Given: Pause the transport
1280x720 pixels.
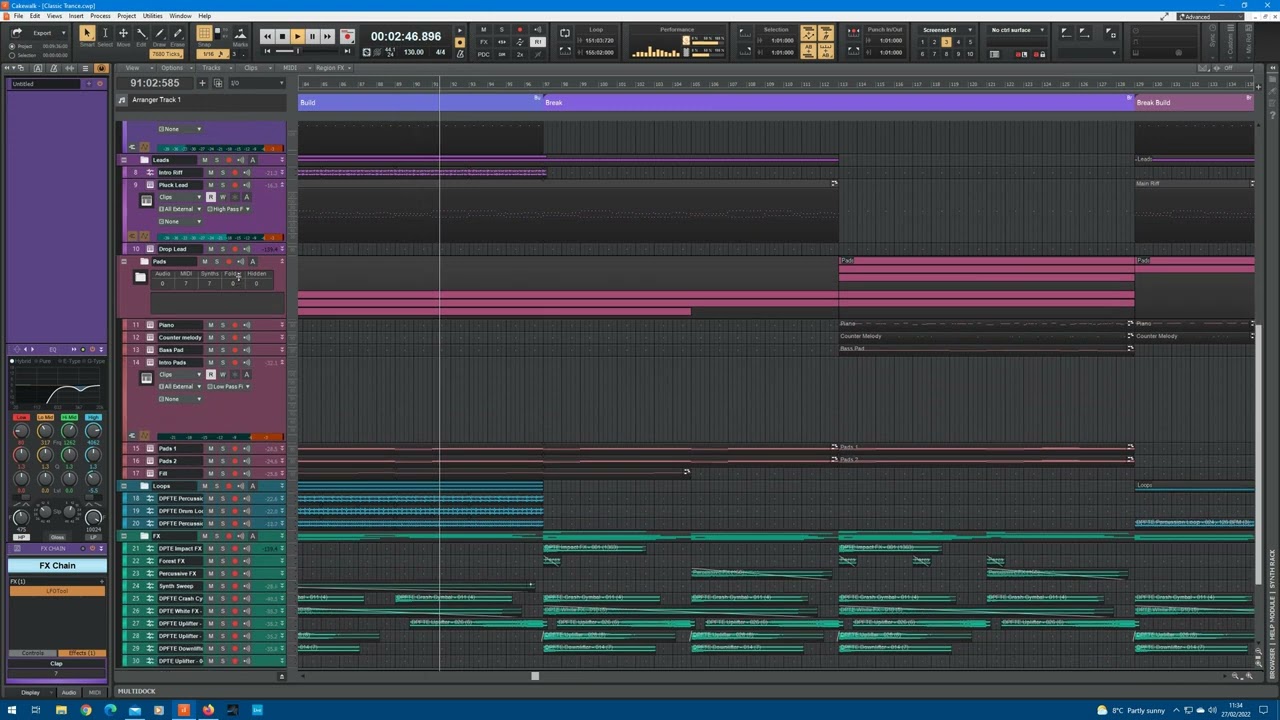Looking at the screenshot, I should pyautogui.click(x=312, y=36).
